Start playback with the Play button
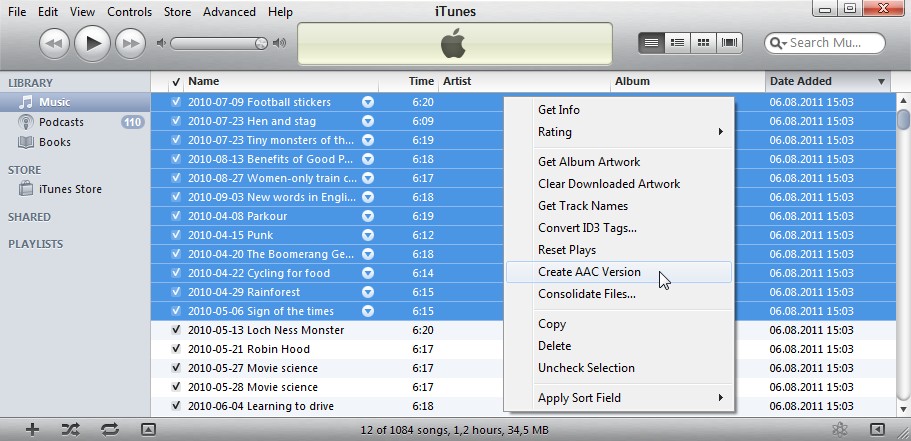Image resolution: width=911 pixels, height=441 pixels. pyautogui.click(x=92, y=44)
